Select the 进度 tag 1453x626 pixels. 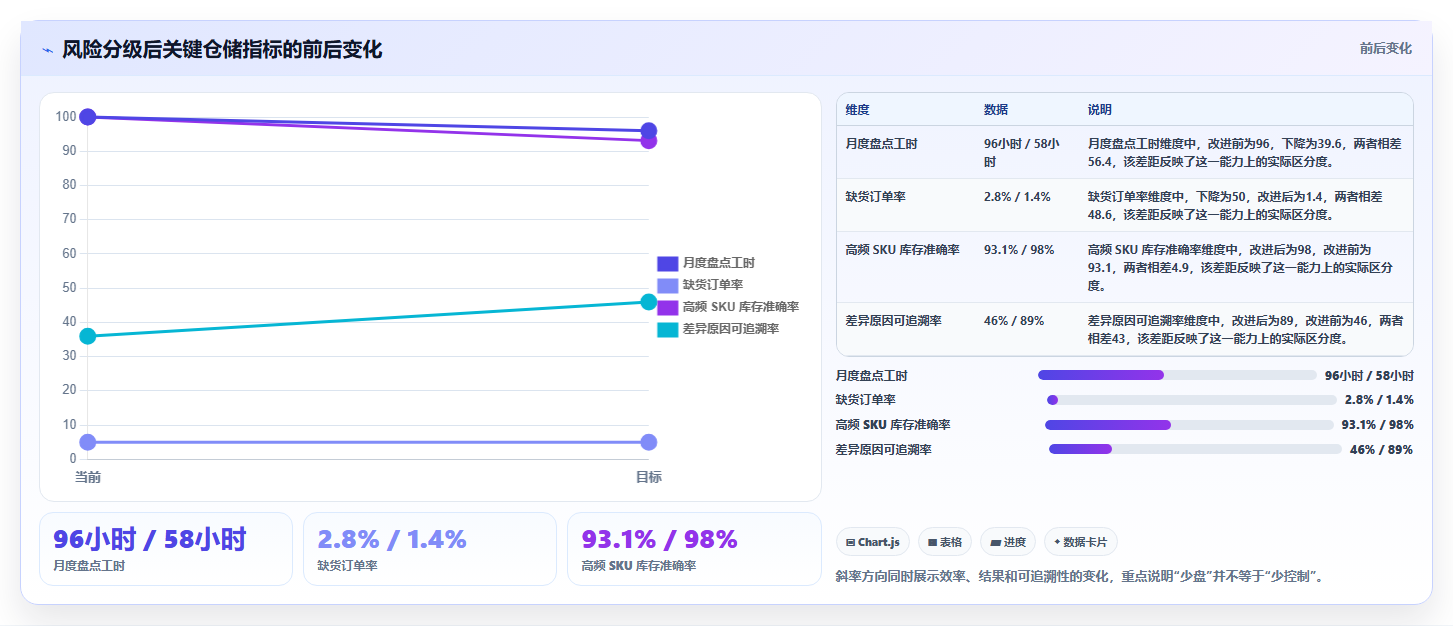1008,542
